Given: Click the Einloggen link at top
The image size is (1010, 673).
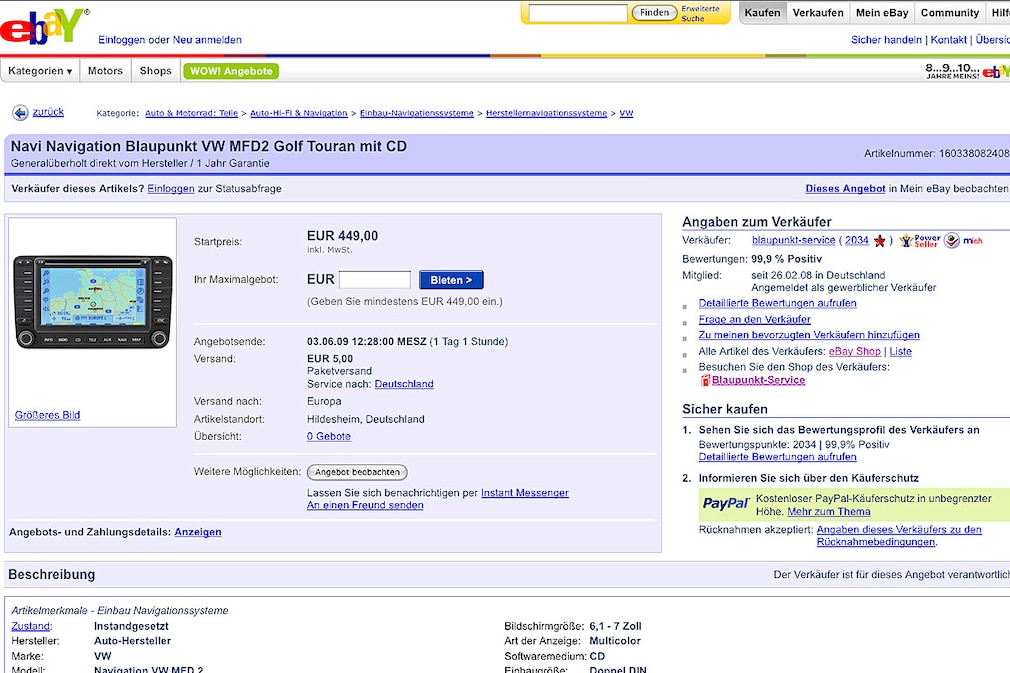Looking at the screenshot, I should (122, 40).
